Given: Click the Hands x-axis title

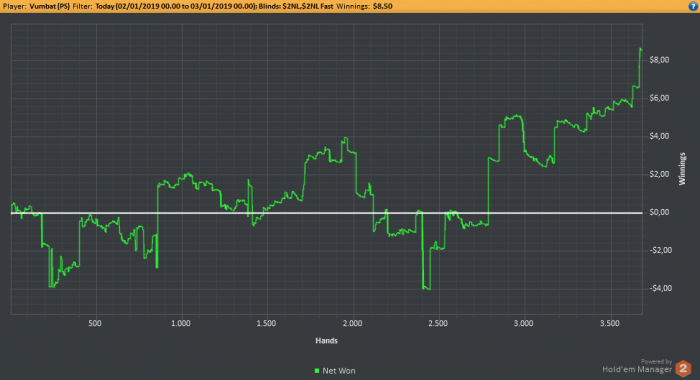Looking at the screenshot, I should [326, 341].
